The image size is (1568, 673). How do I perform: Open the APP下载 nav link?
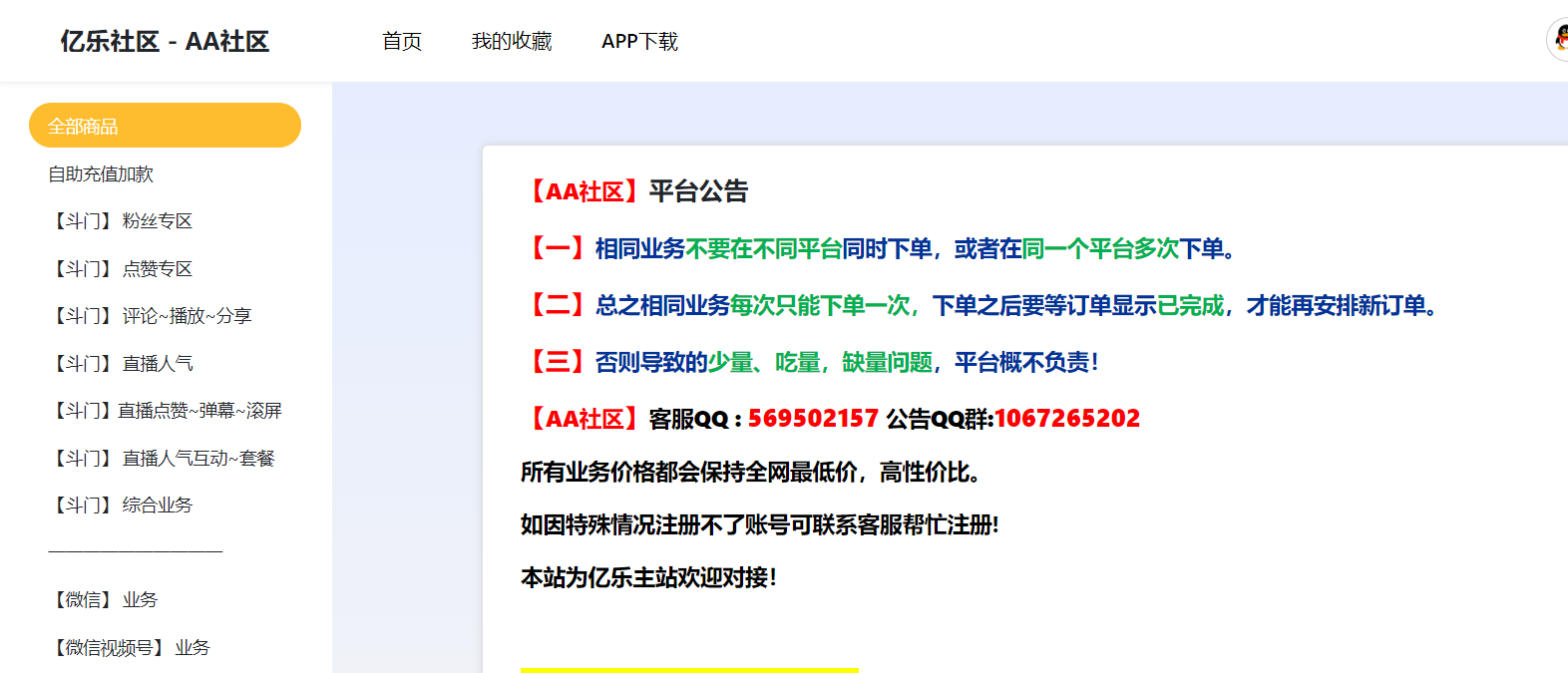tap(639, 41)
